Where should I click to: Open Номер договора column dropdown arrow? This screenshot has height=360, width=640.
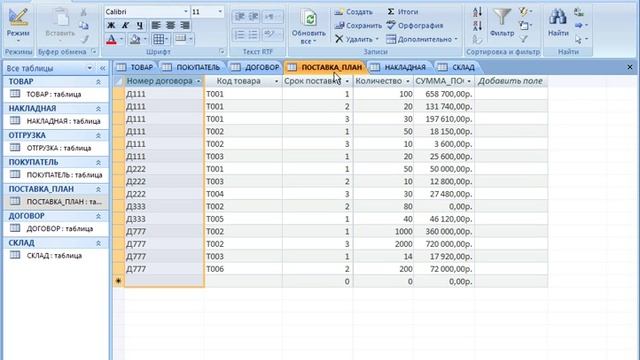click(x=198, y=81)
